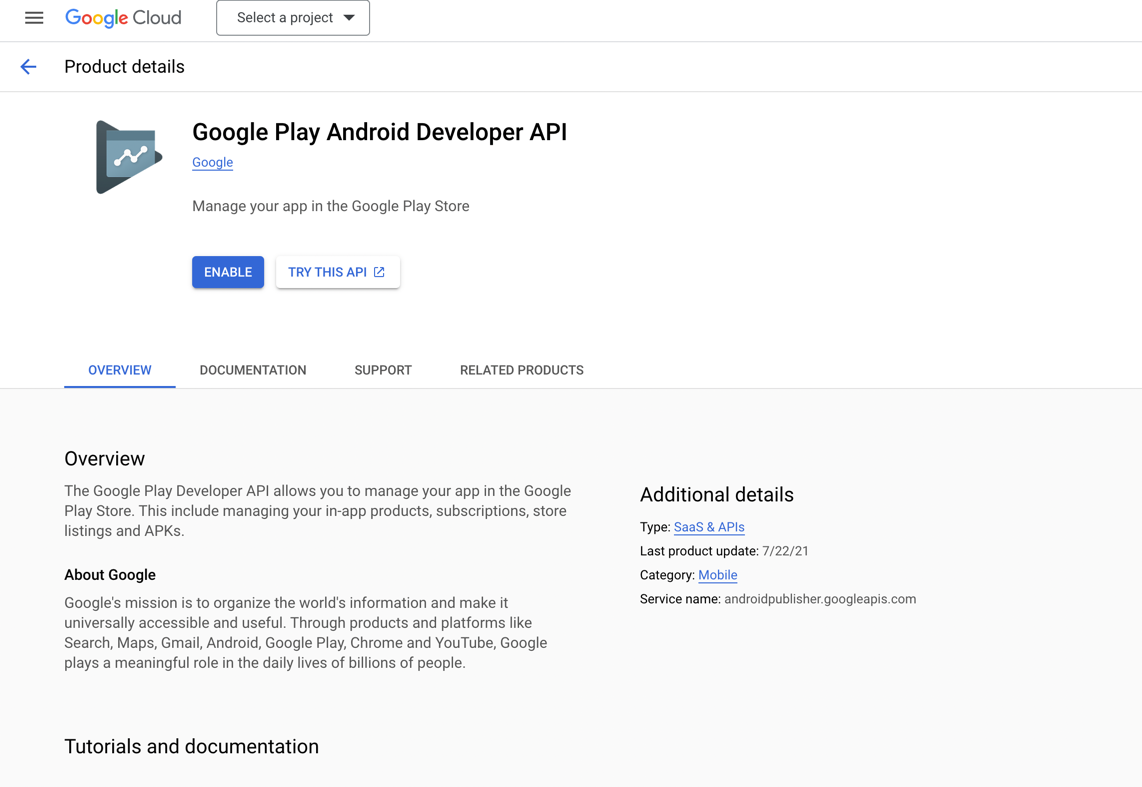Click the ENABLE button
Viewport: 1142px width, 787px height.
click(x=228, y=272)
